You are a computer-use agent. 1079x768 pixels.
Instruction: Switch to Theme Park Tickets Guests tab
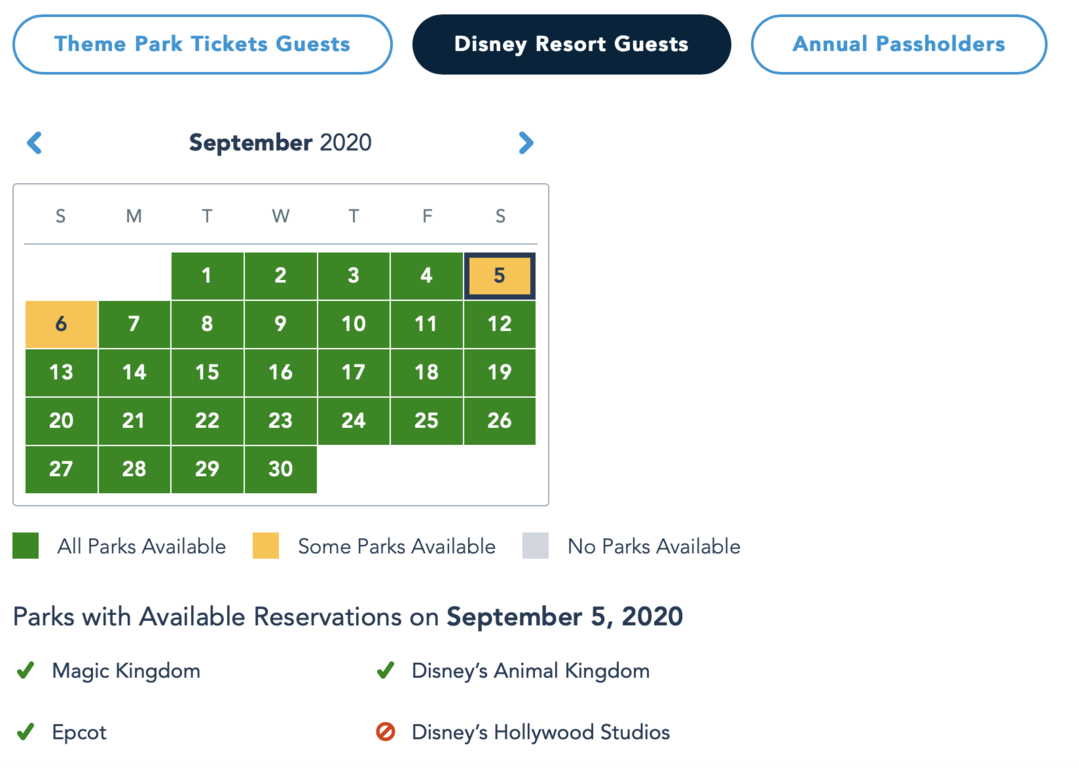click(202, 44)
